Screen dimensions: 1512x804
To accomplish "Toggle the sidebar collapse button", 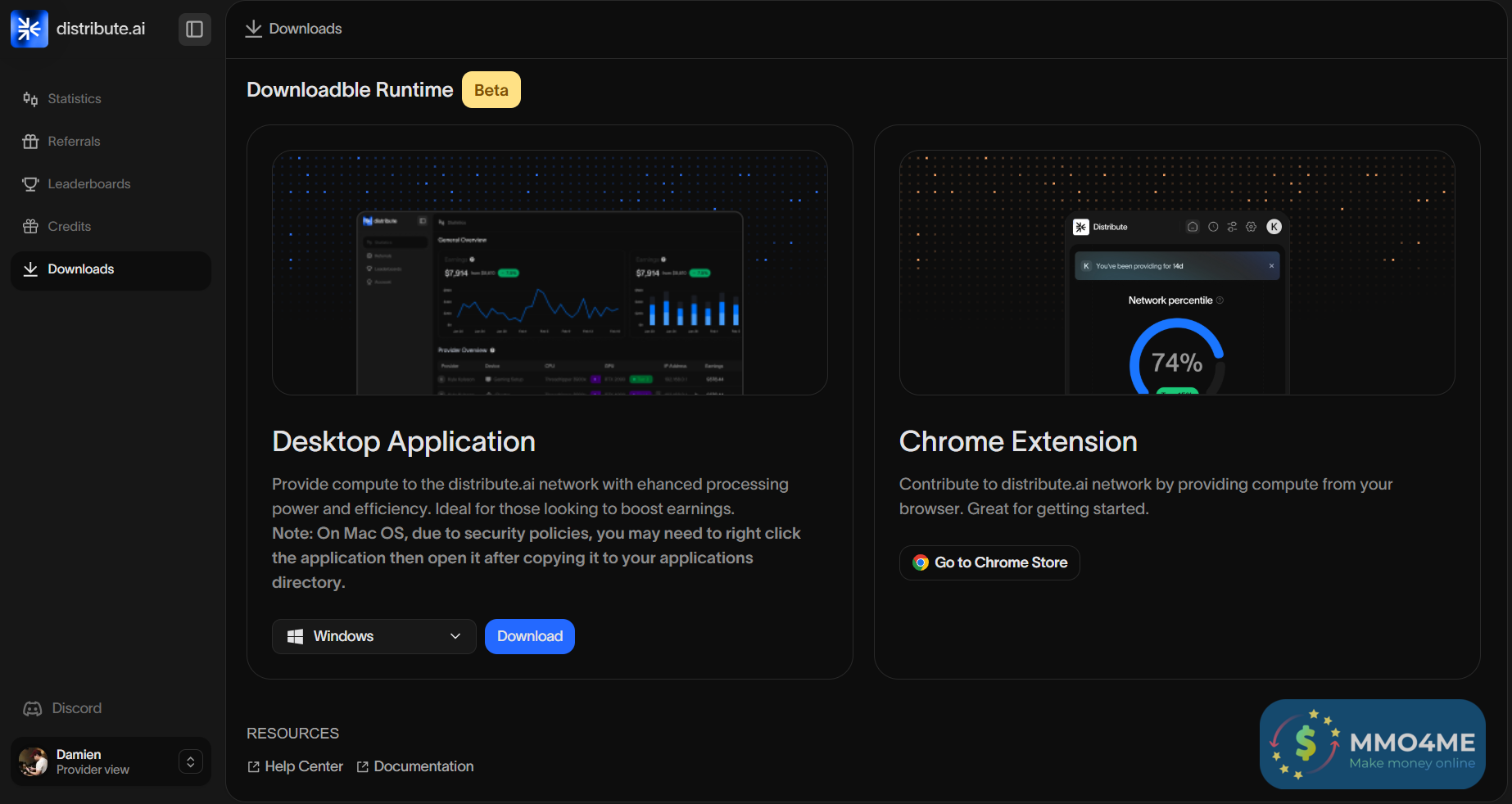I will [194, 29].
